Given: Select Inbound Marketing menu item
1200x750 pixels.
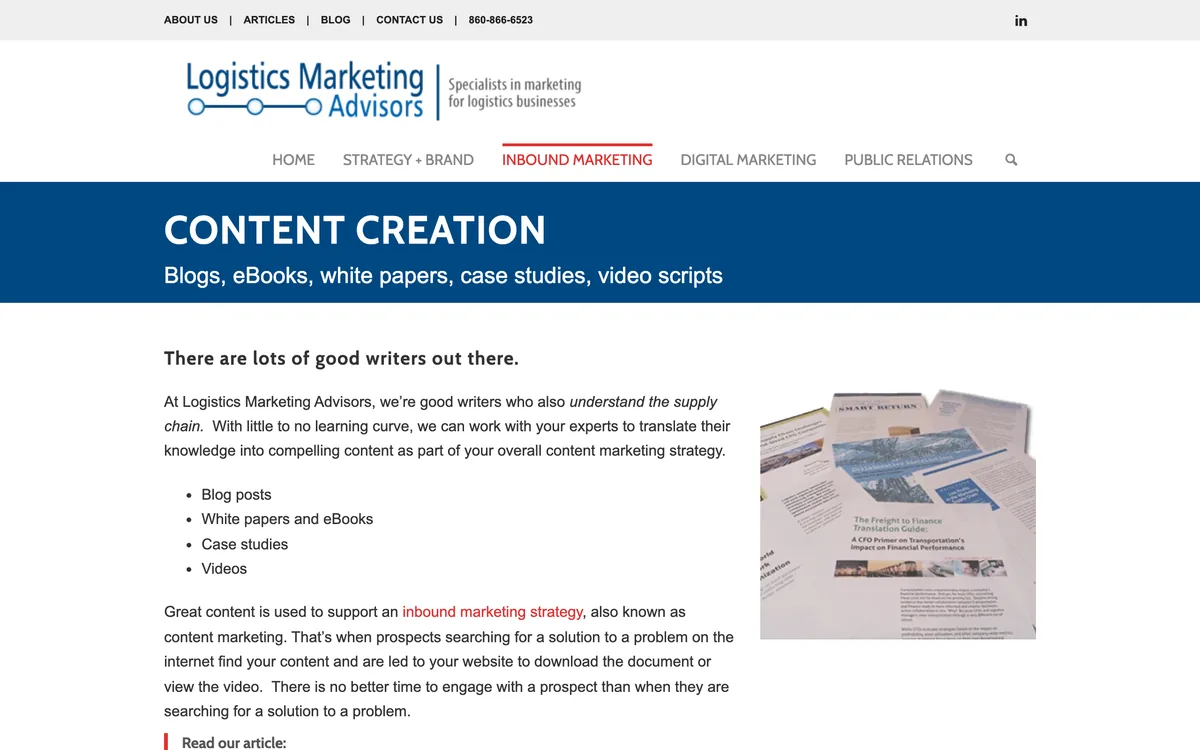Looking at the screenshot, I should pos(577,160).
